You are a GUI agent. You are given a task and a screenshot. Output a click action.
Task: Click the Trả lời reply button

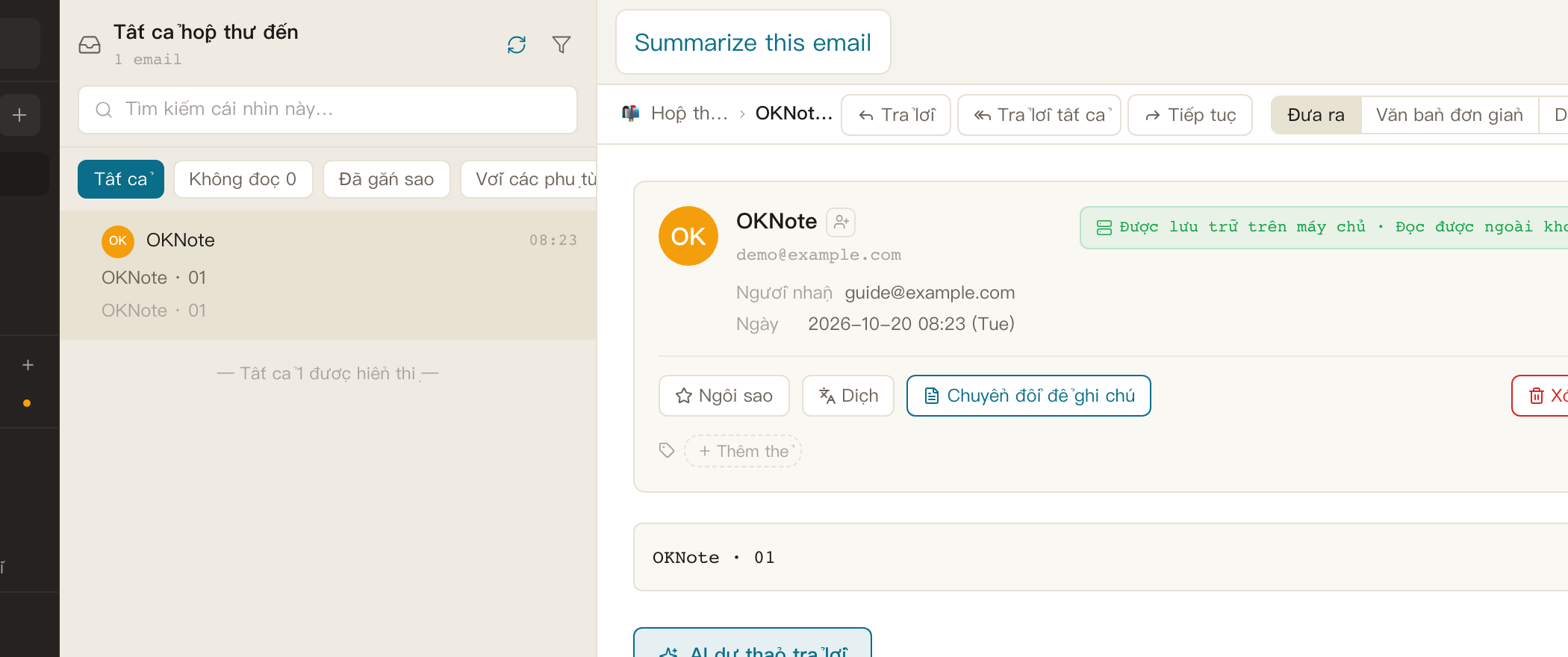click(x=896, y=115)
